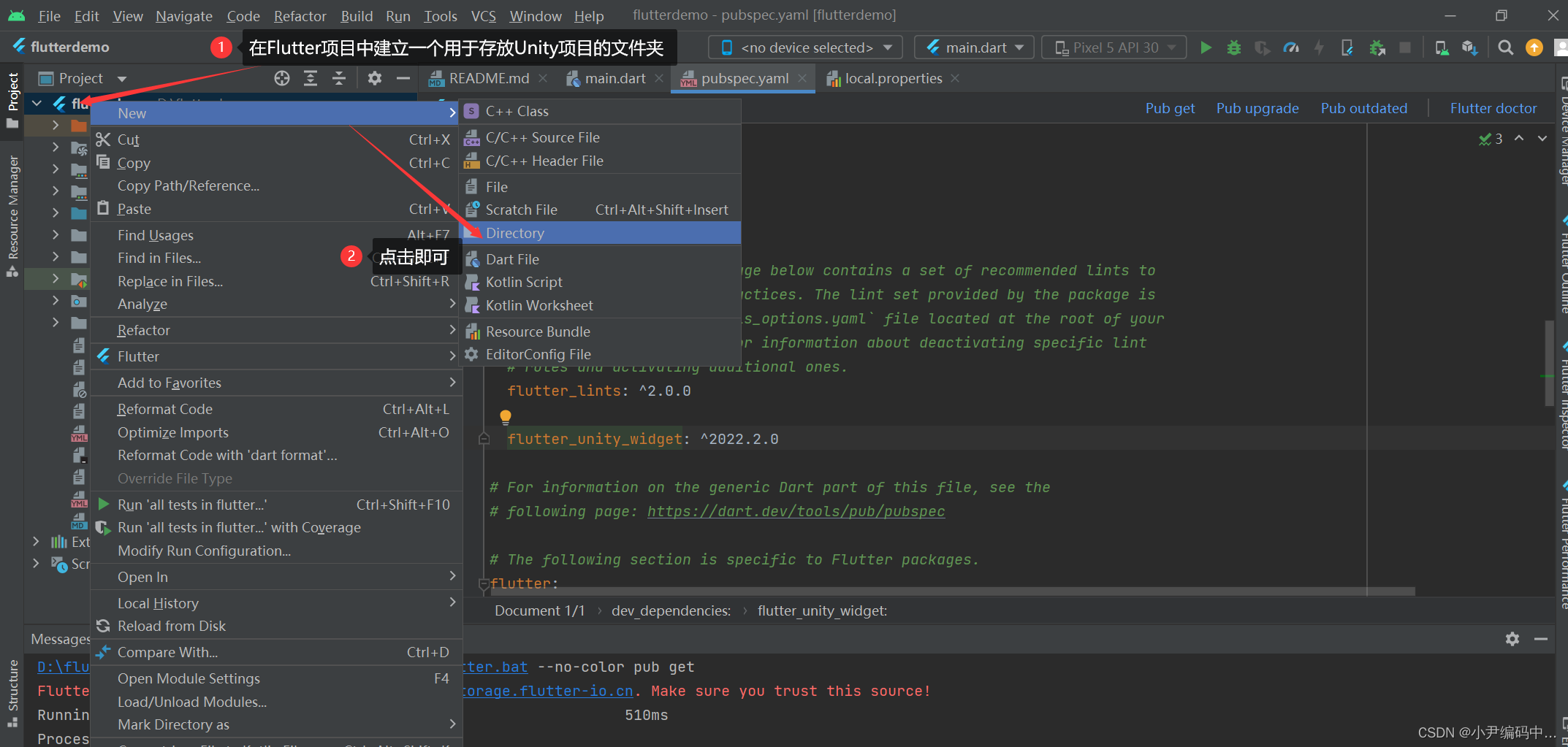The width and height of the screenshot is (1568, 747).
Task: Close the pubspec.yaml tab
Action: pyautogui.click(x=802, y=78)
